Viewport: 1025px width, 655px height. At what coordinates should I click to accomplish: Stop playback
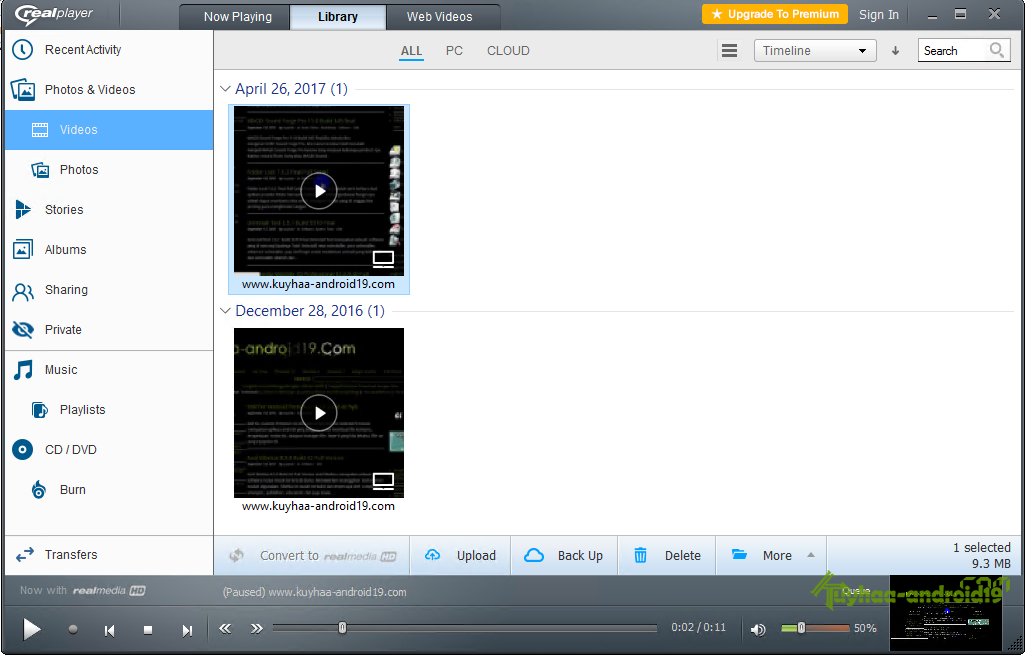point(148,630)
